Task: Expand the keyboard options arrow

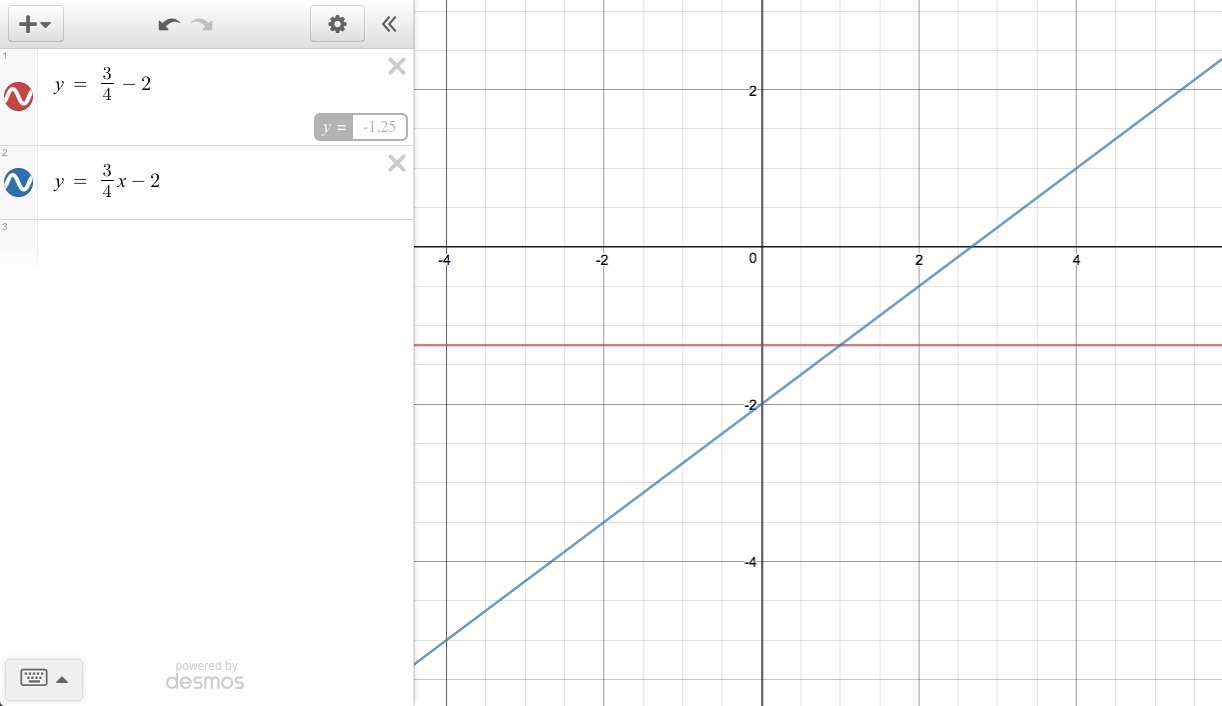Action: click(x=62, y=679)
